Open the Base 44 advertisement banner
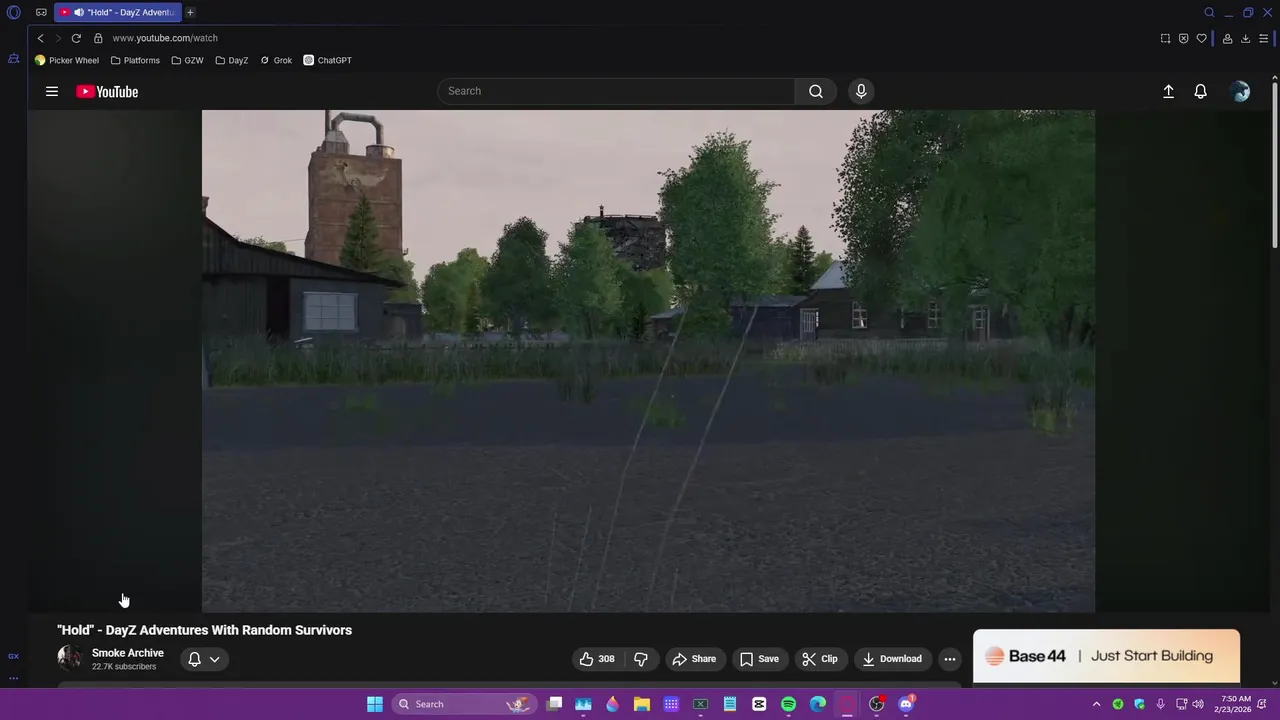The height and width of the screenshot is (720, 1280). [1106, 656]
